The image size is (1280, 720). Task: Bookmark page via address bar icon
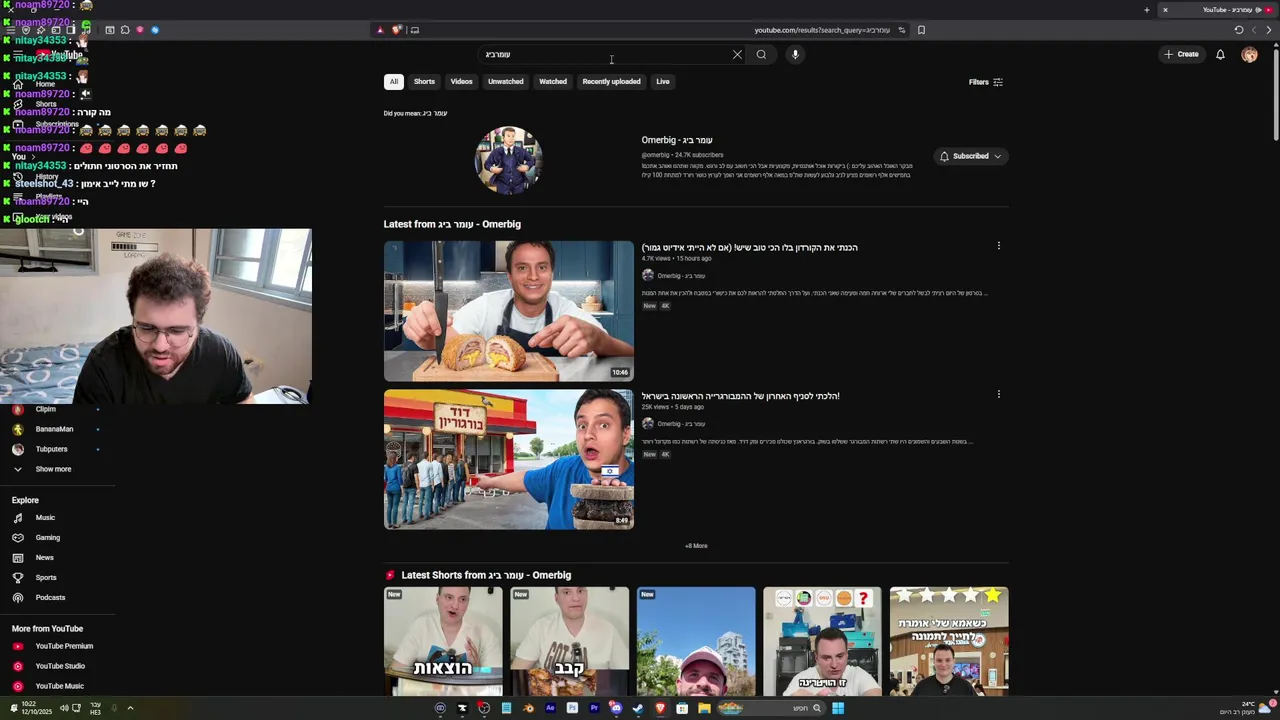(x=921, y=30)
